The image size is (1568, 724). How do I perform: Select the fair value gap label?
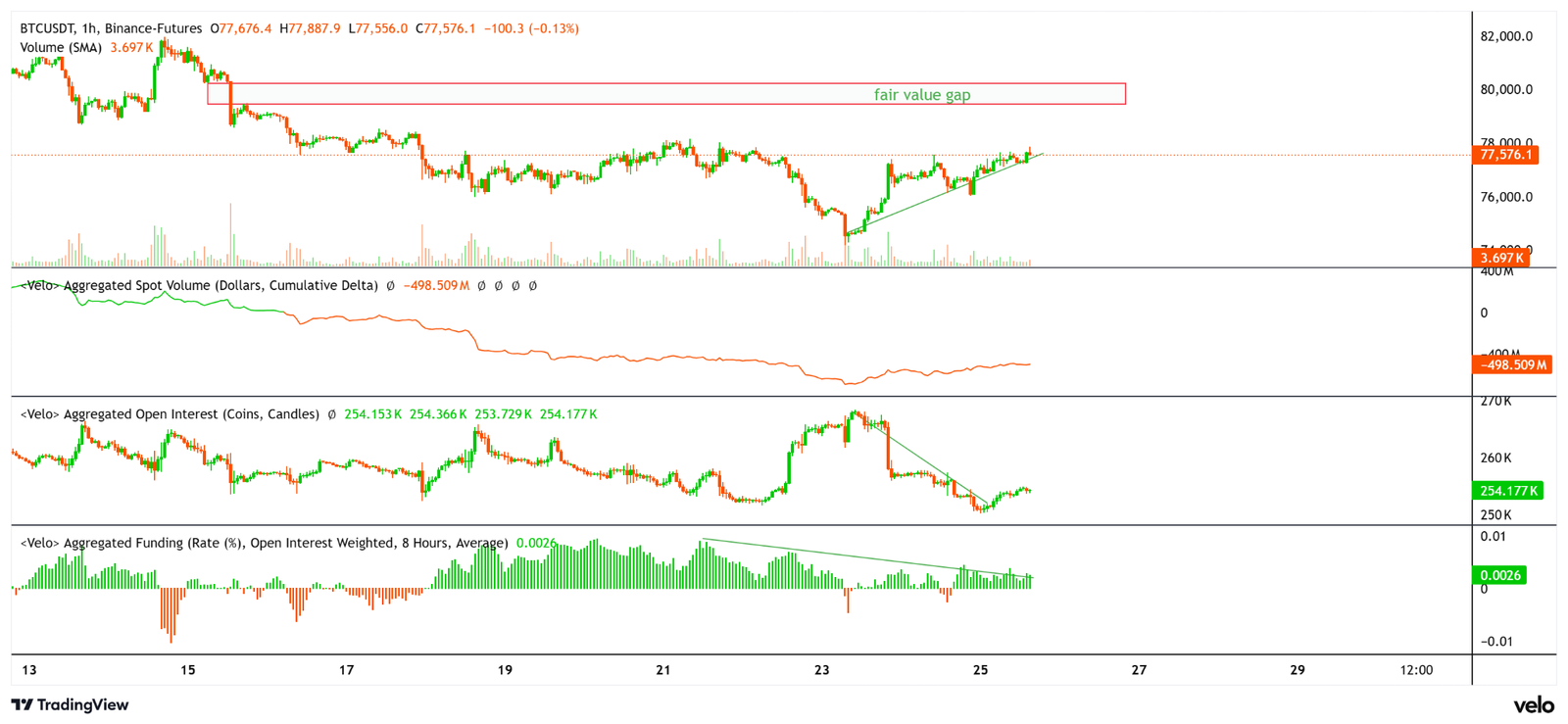pyautogui.click(x=922, y=95)
